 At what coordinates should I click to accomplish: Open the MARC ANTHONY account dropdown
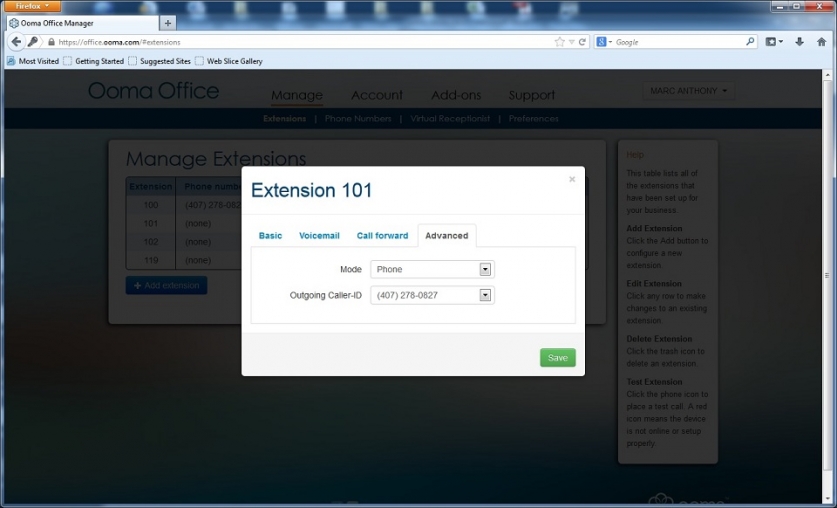pos(689,91)
